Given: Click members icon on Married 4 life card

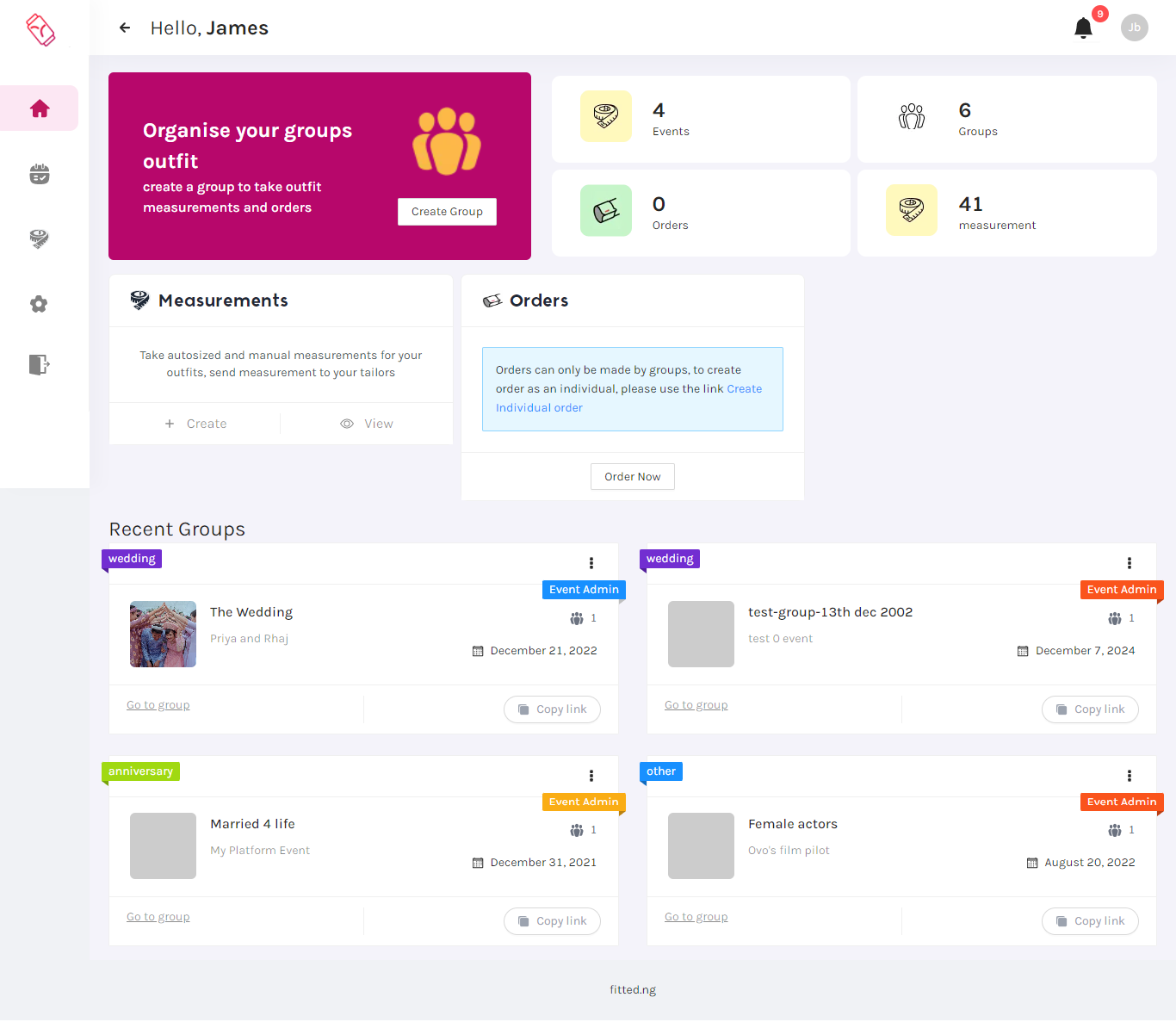Looking at the screenshot, I should coord(577,830).
